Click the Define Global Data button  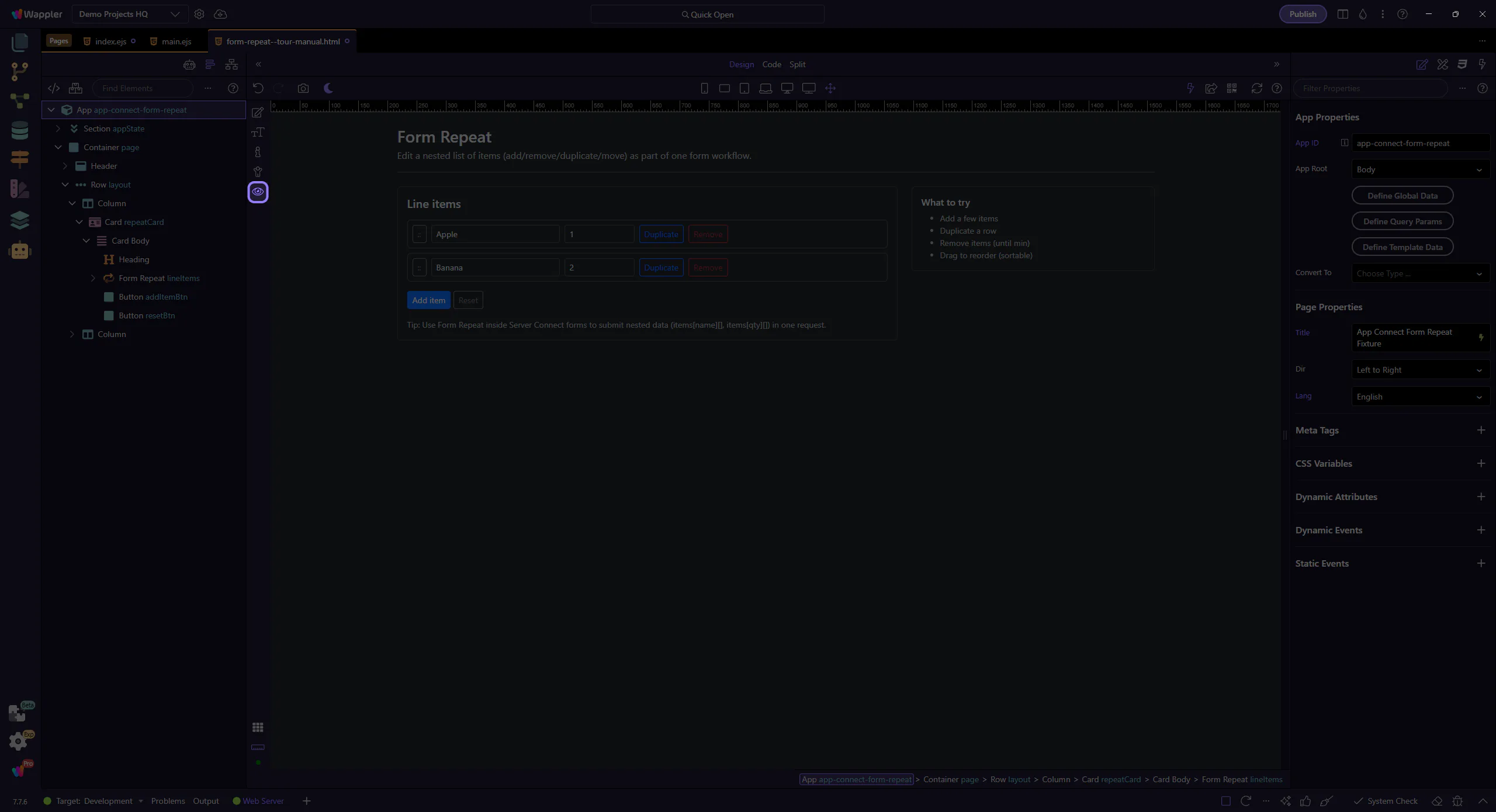click(x=1402, y=196)
